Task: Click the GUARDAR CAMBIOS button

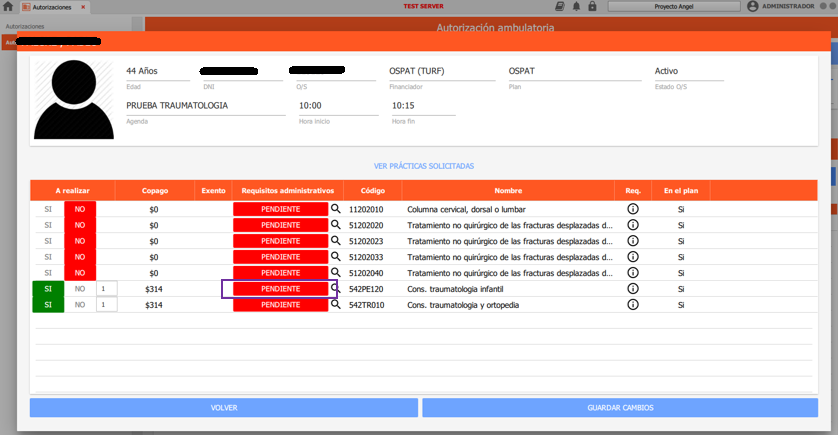Action: point(620,408)
